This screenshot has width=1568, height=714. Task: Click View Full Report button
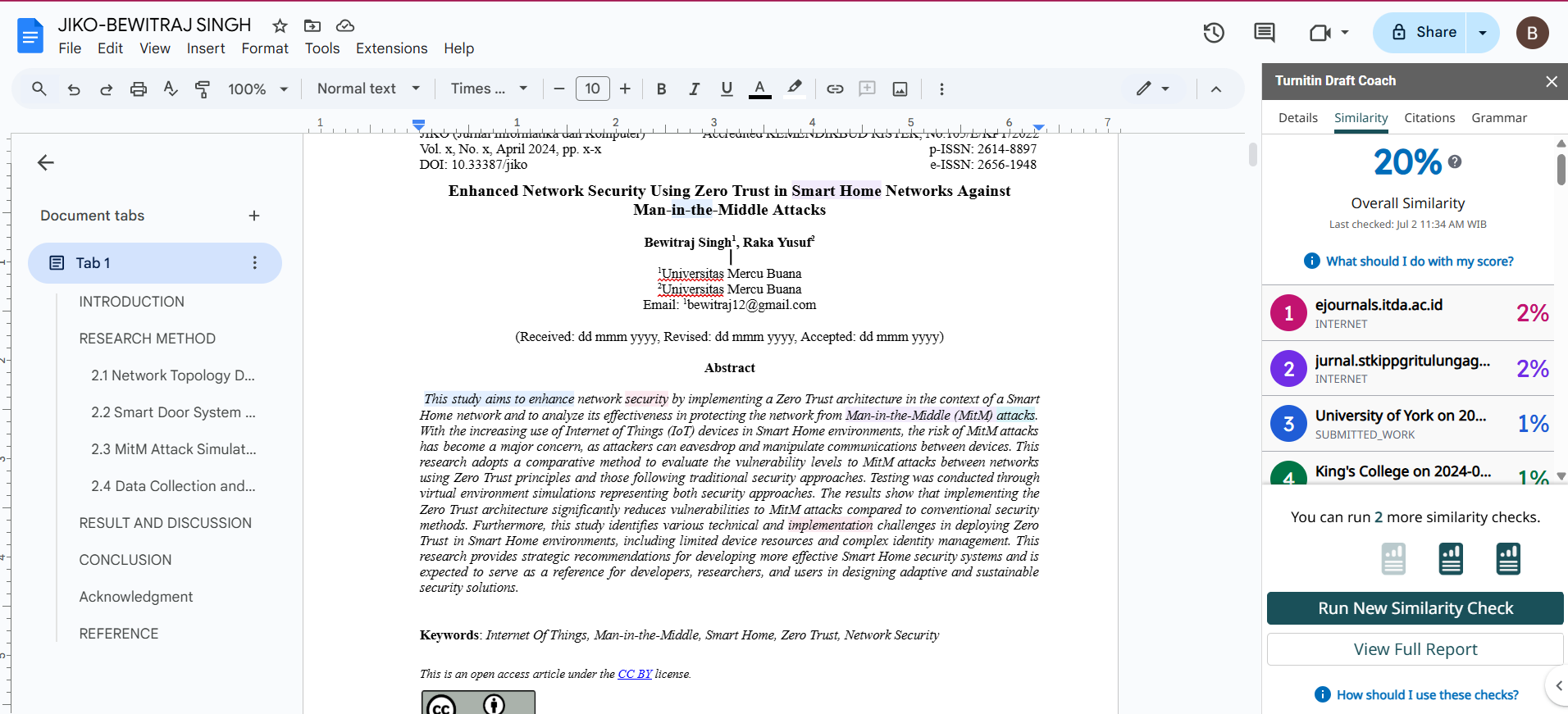click(x=1415, y=649)
